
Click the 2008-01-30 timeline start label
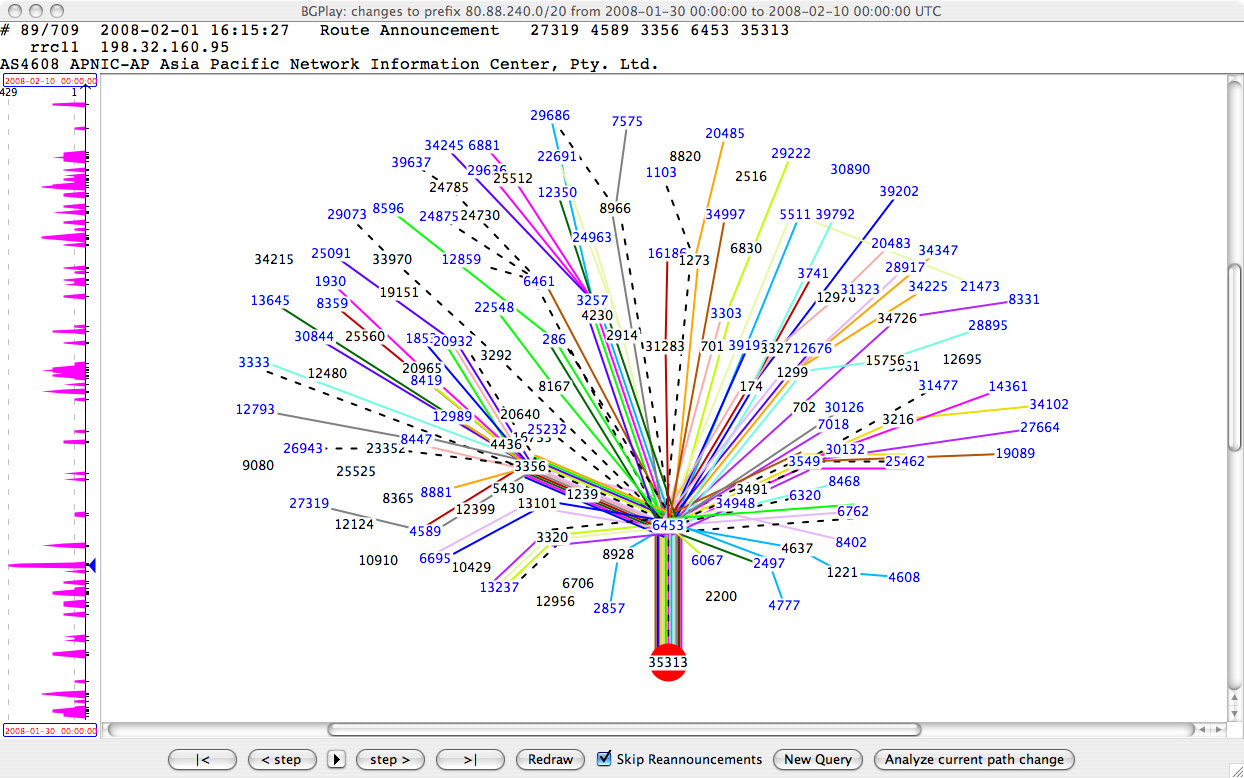pos(48,730)
